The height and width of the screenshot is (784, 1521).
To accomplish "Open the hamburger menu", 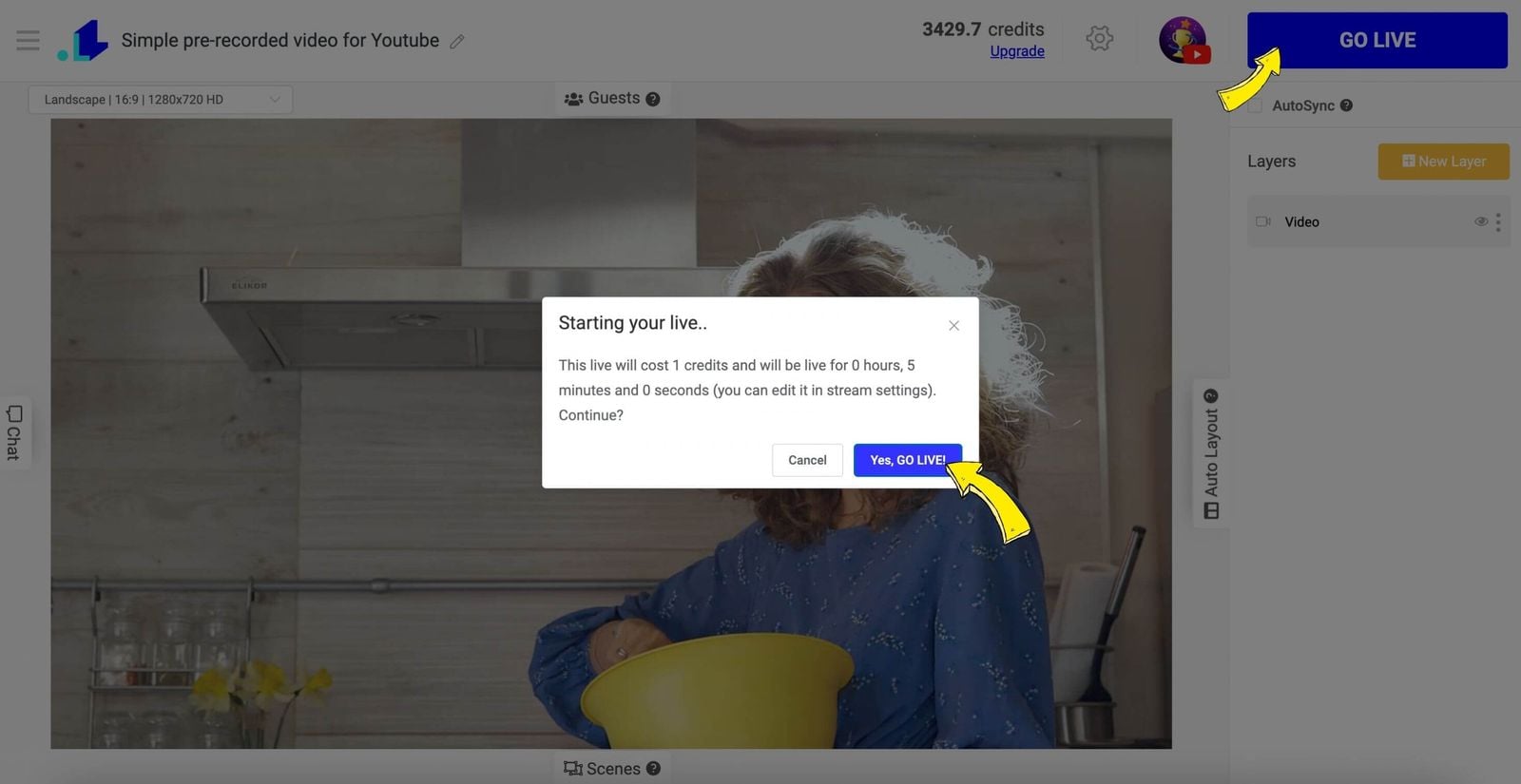I will (x=28, y=40).
